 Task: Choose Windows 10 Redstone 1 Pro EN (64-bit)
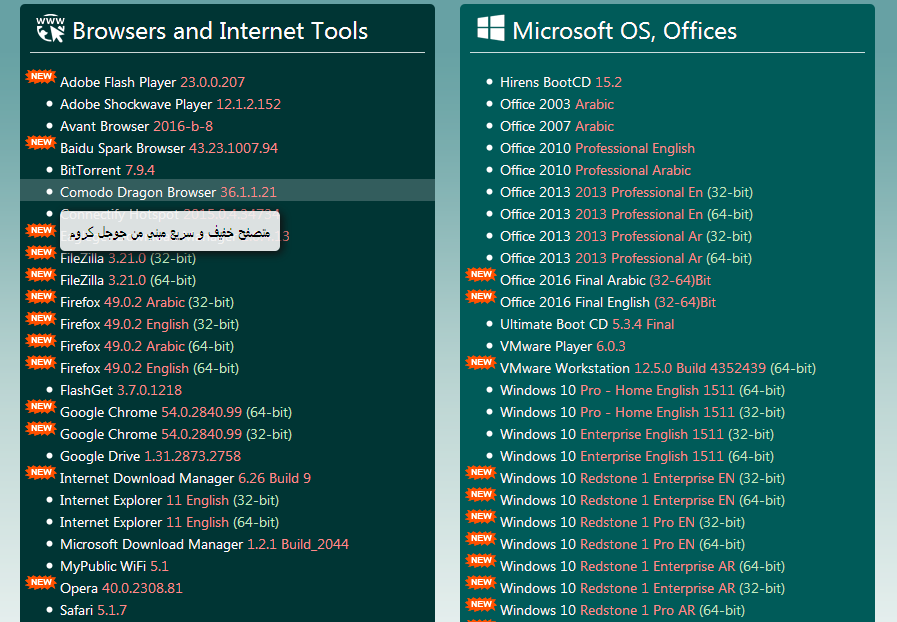point(622,544)
